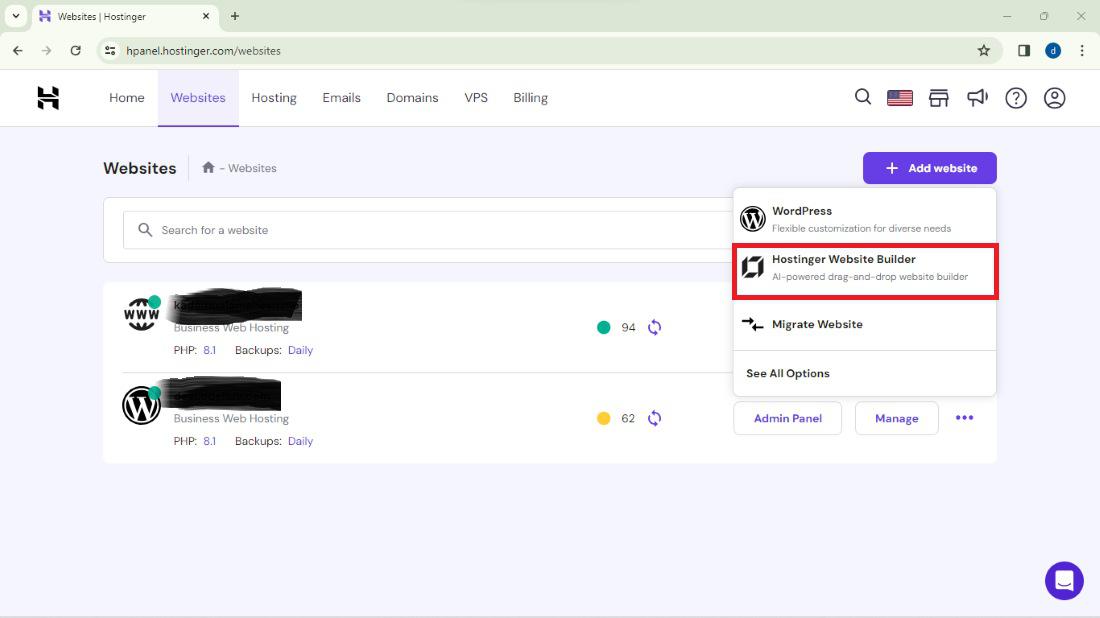Open tab search dropdown arrow
The width and height of the screenshot is (1100, 618).
pyautogui.click(x=15, y=16)
